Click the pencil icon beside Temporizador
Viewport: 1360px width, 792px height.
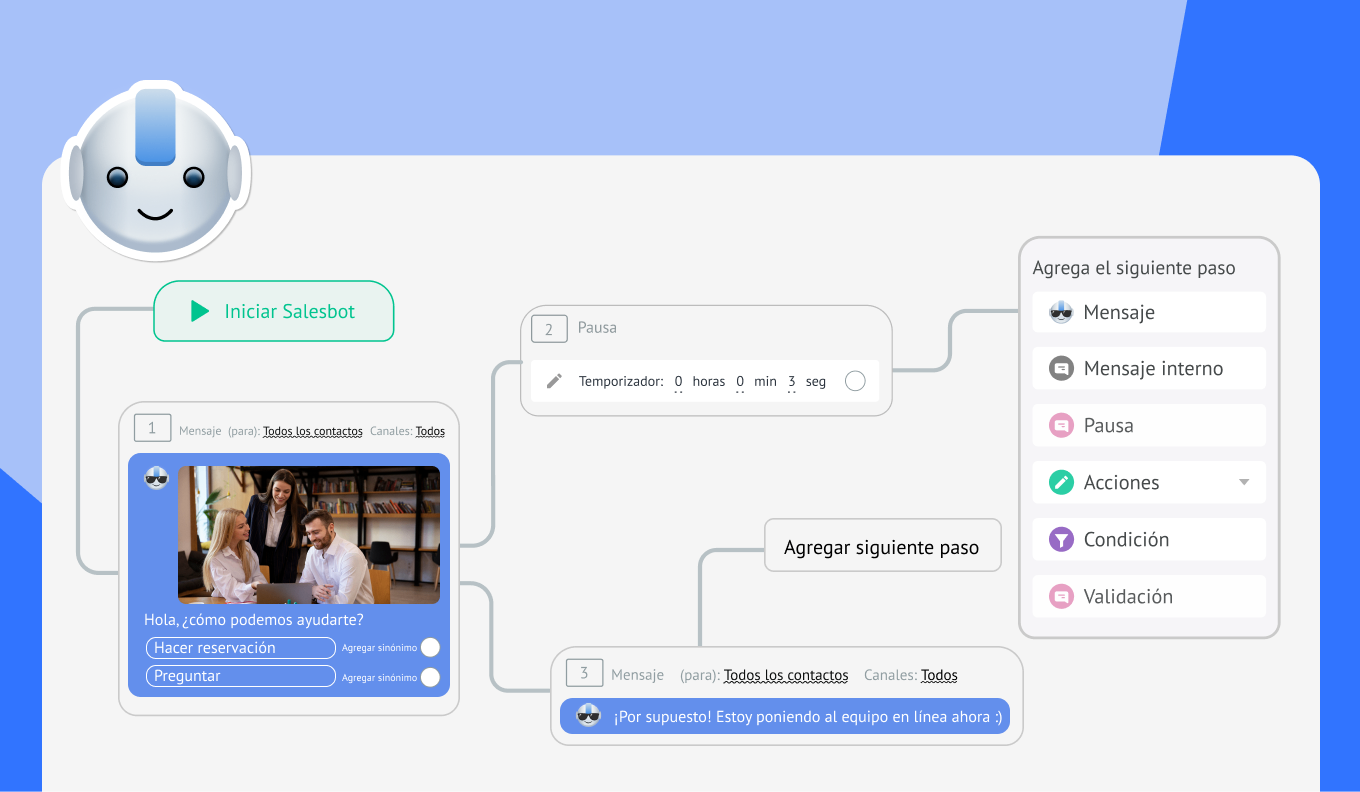554,381
